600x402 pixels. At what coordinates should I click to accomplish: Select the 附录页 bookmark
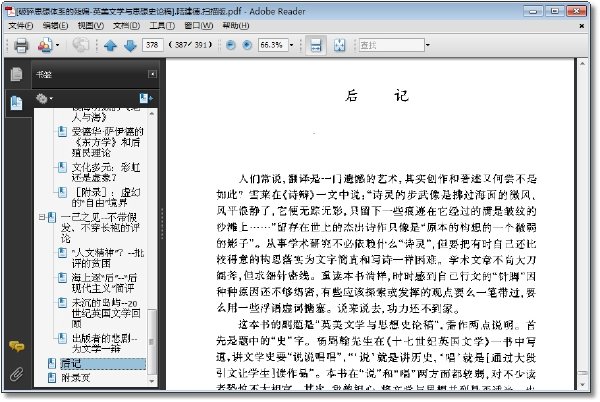click(x=75, y=378)
